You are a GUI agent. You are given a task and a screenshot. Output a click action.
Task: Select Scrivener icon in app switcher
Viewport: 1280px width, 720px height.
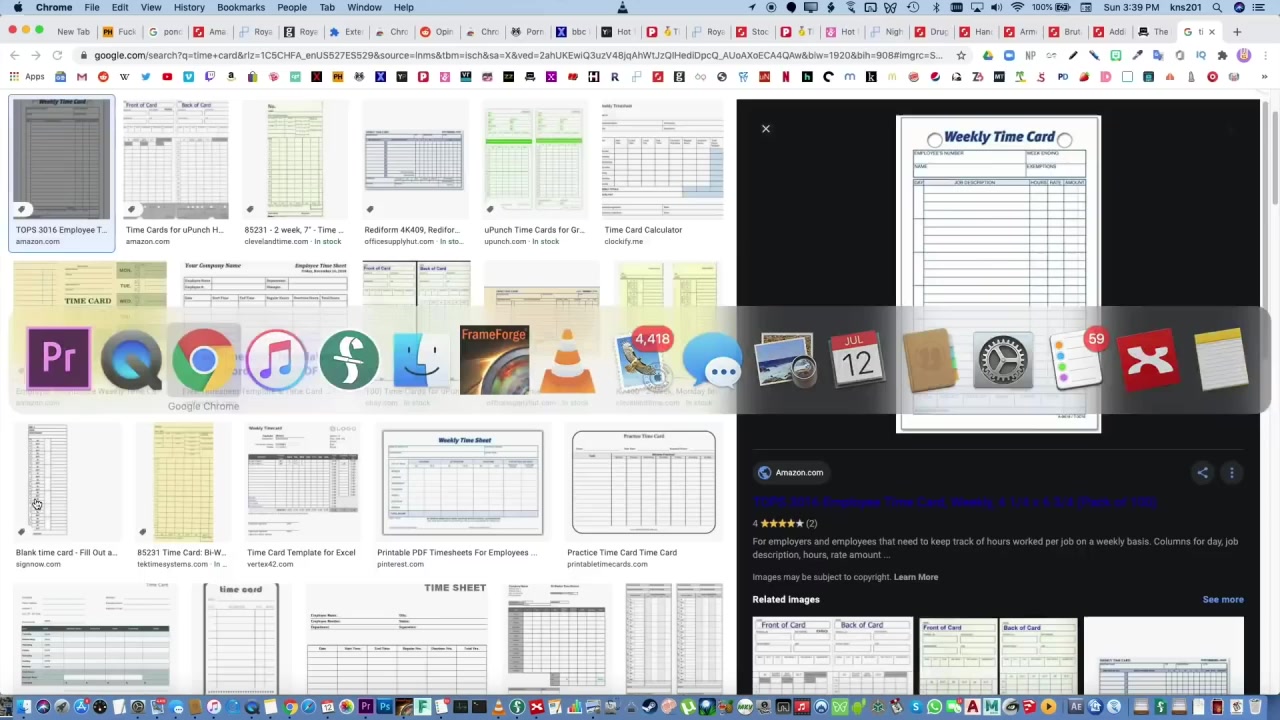pos(349,358)
